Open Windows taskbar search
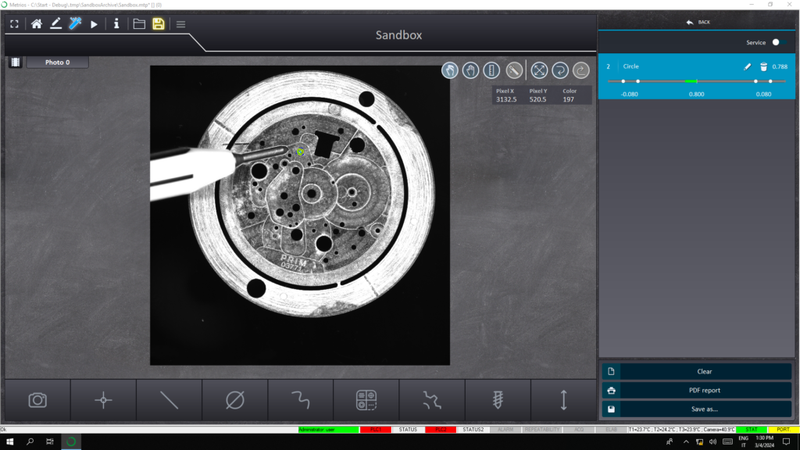 [30, 442]
